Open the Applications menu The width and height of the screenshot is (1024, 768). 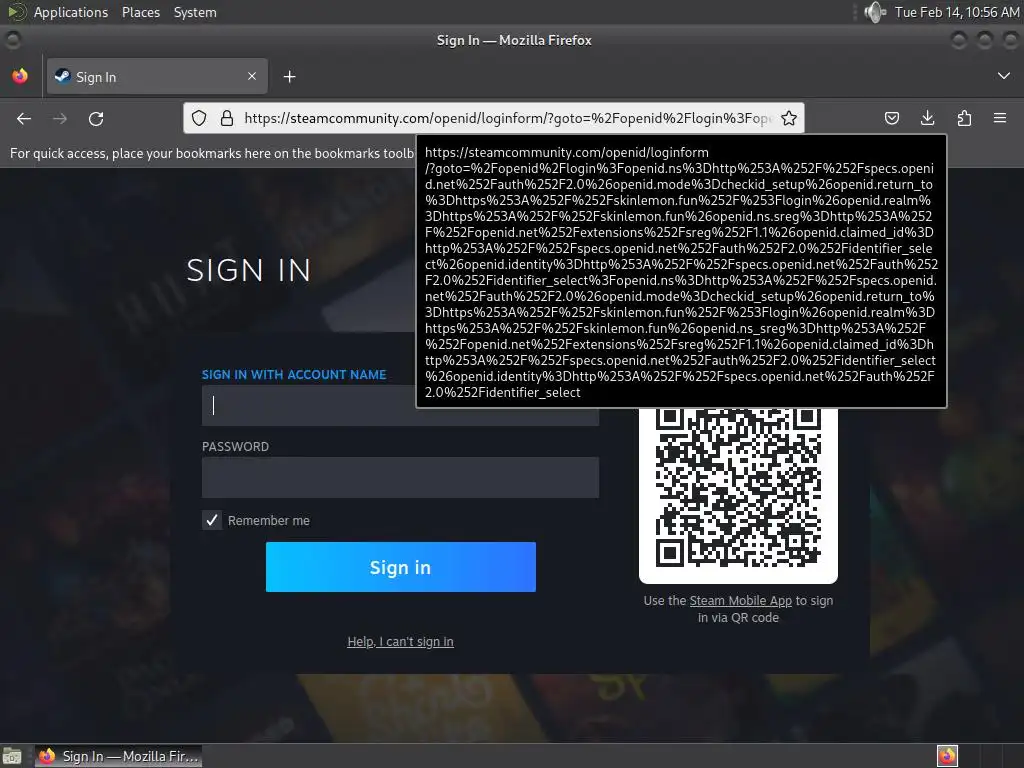[x=71, y=12]
